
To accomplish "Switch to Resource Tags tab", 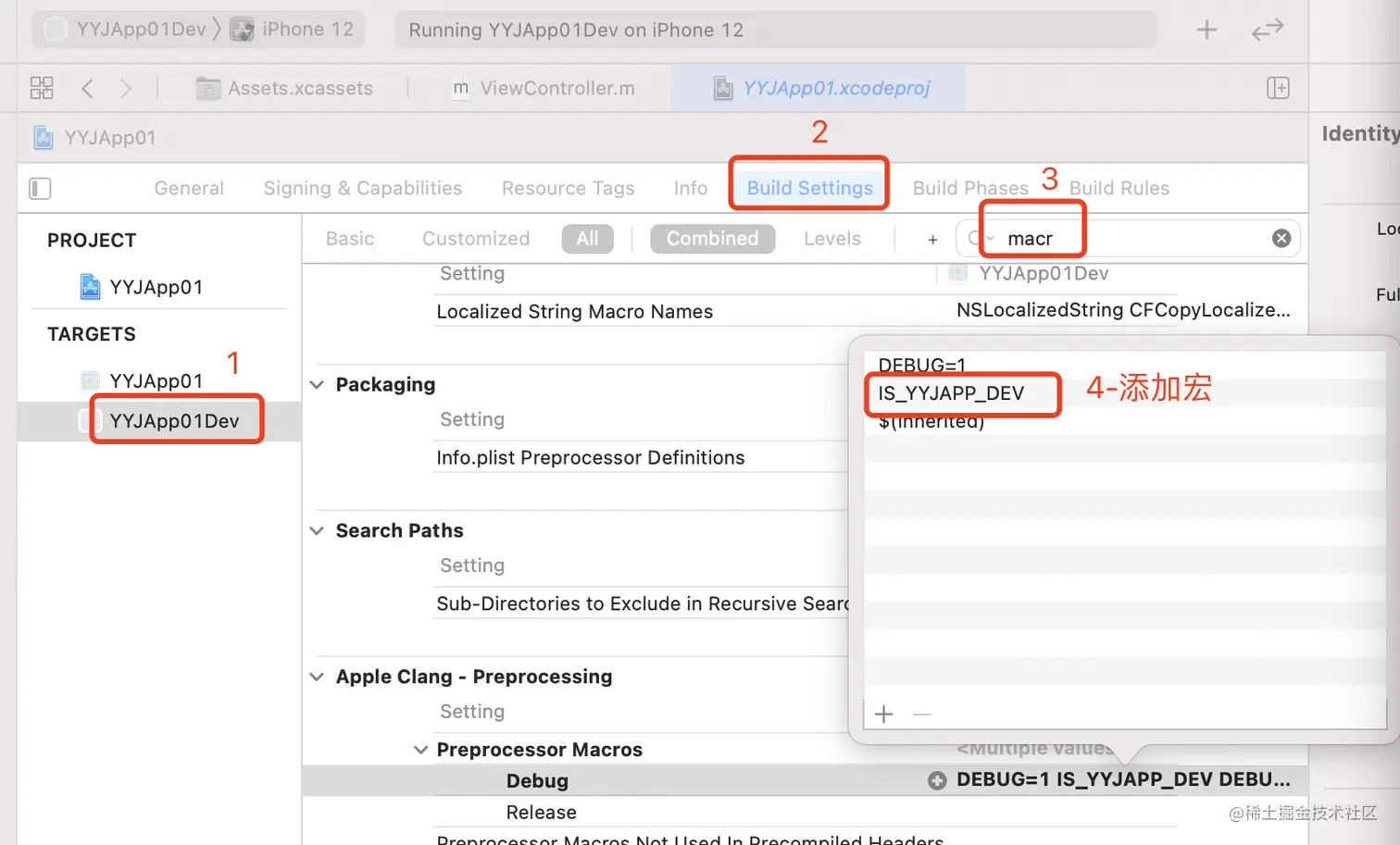I will pos(569,188).
